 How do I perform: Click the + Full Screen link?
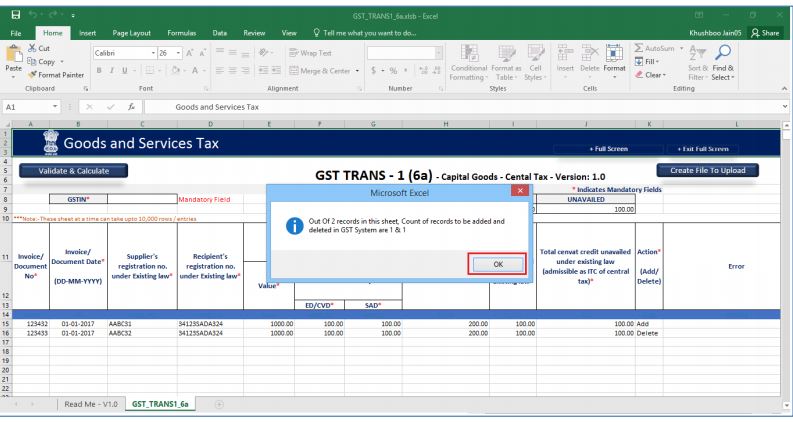pyautogui.click(x=608, y=149)
